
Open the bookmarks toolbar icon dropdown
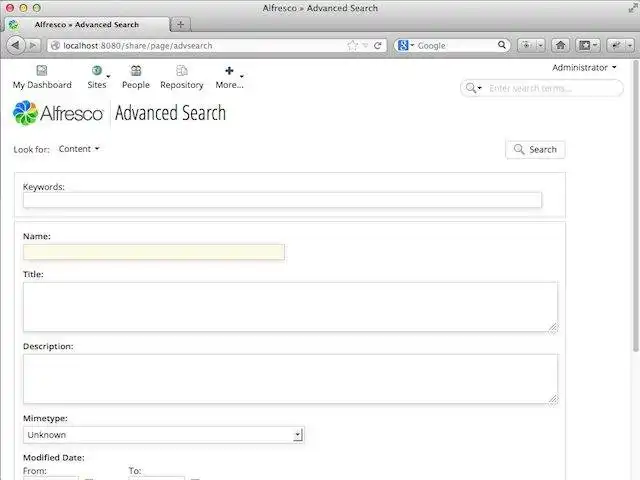[x=595, y=45]
